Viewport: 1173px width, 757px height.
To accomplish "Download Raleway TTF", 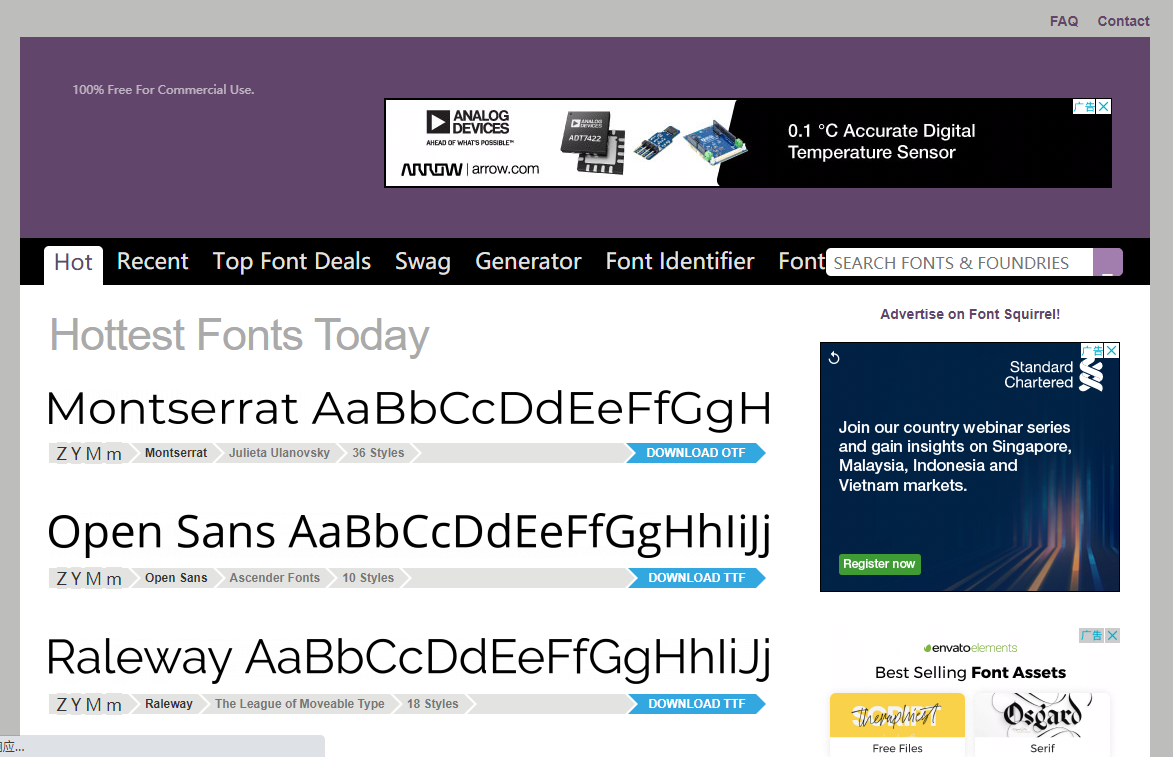I will pyautogui.click(x=696, y=704).
